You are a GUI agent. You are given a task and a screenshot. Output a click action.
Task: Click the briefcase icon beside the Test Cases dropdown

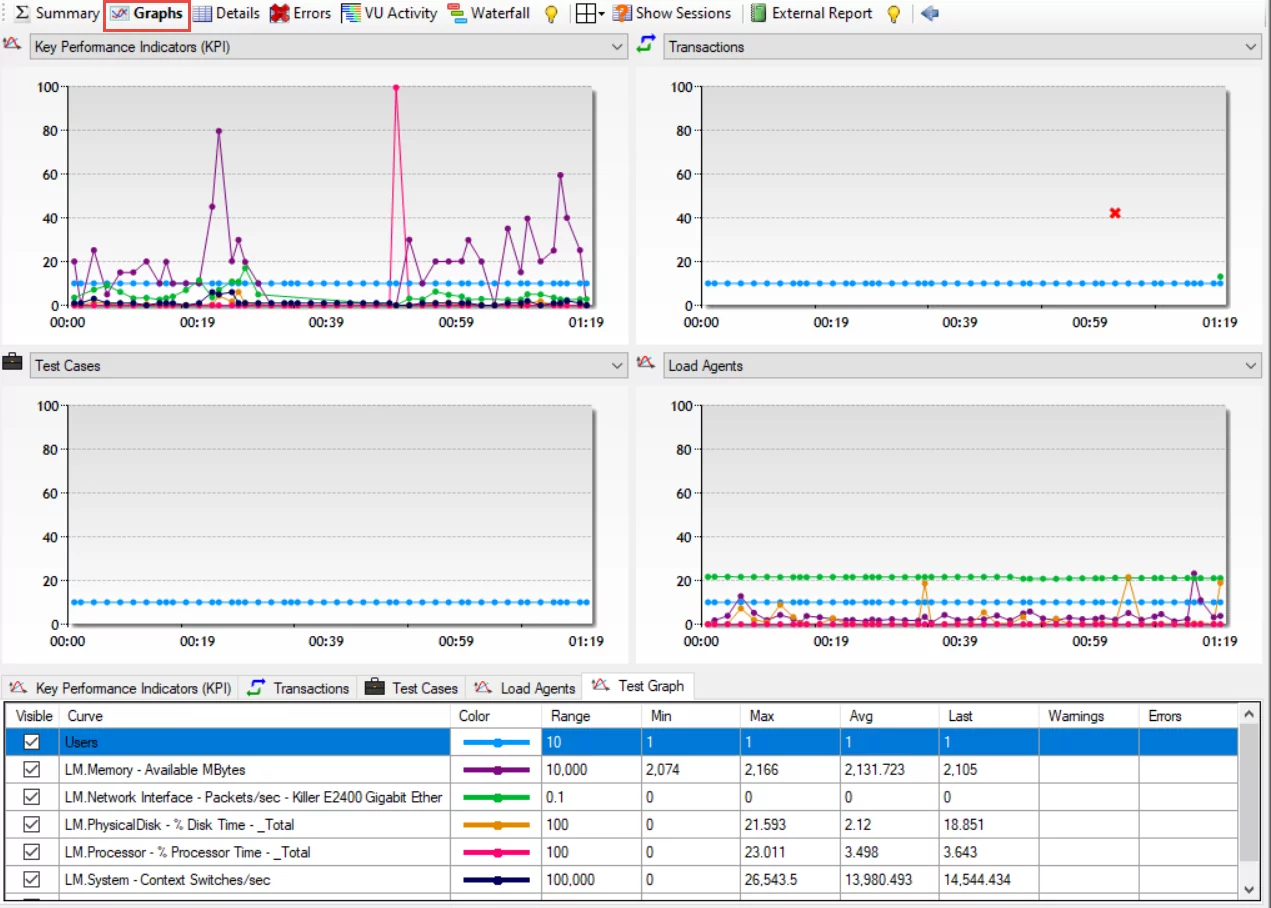pyautogui.click(x=13, y=362)
